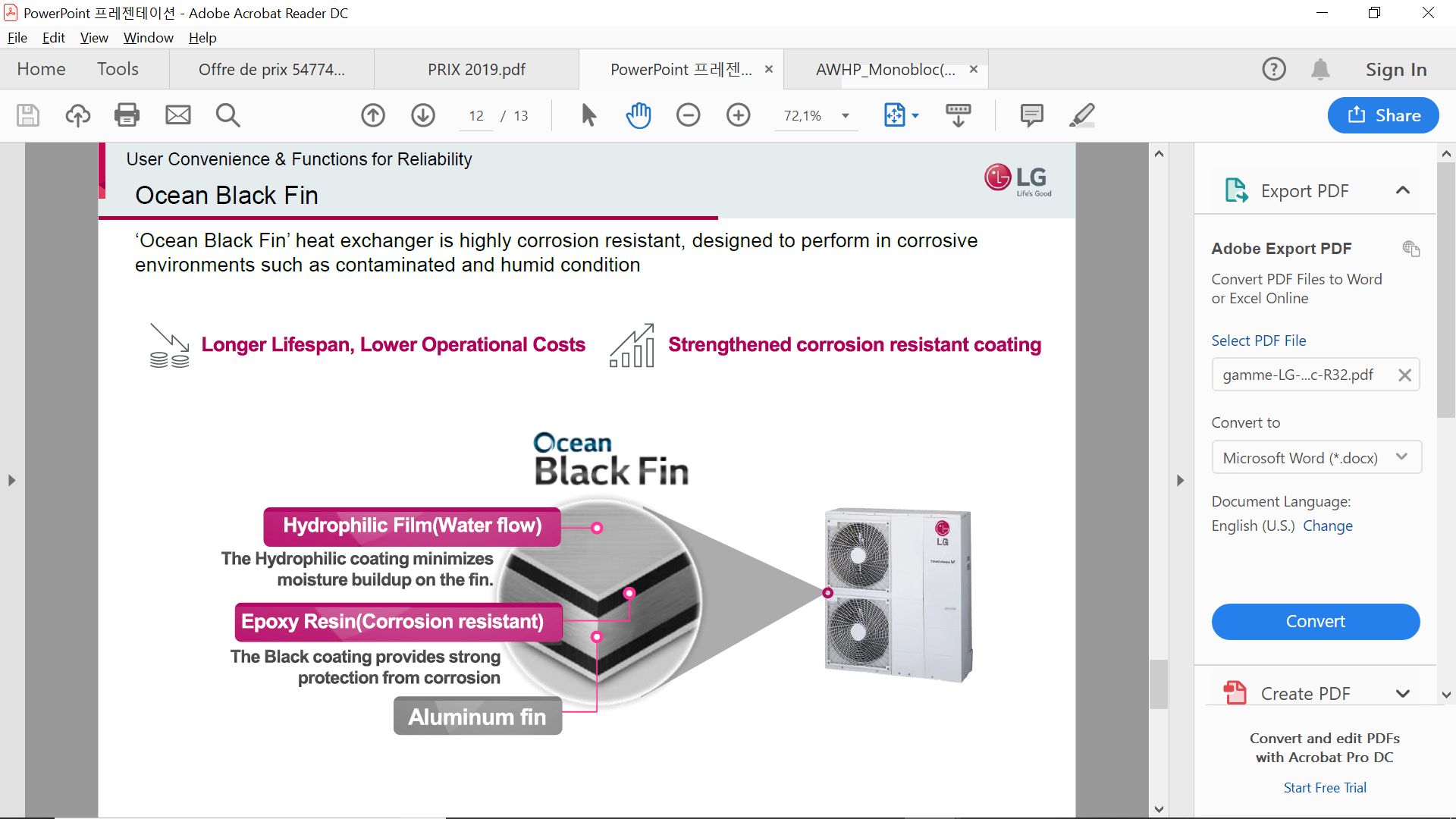Click the Sign In button
Viewport: 1456px width, 819px height.
click(x=1396, y=69)
